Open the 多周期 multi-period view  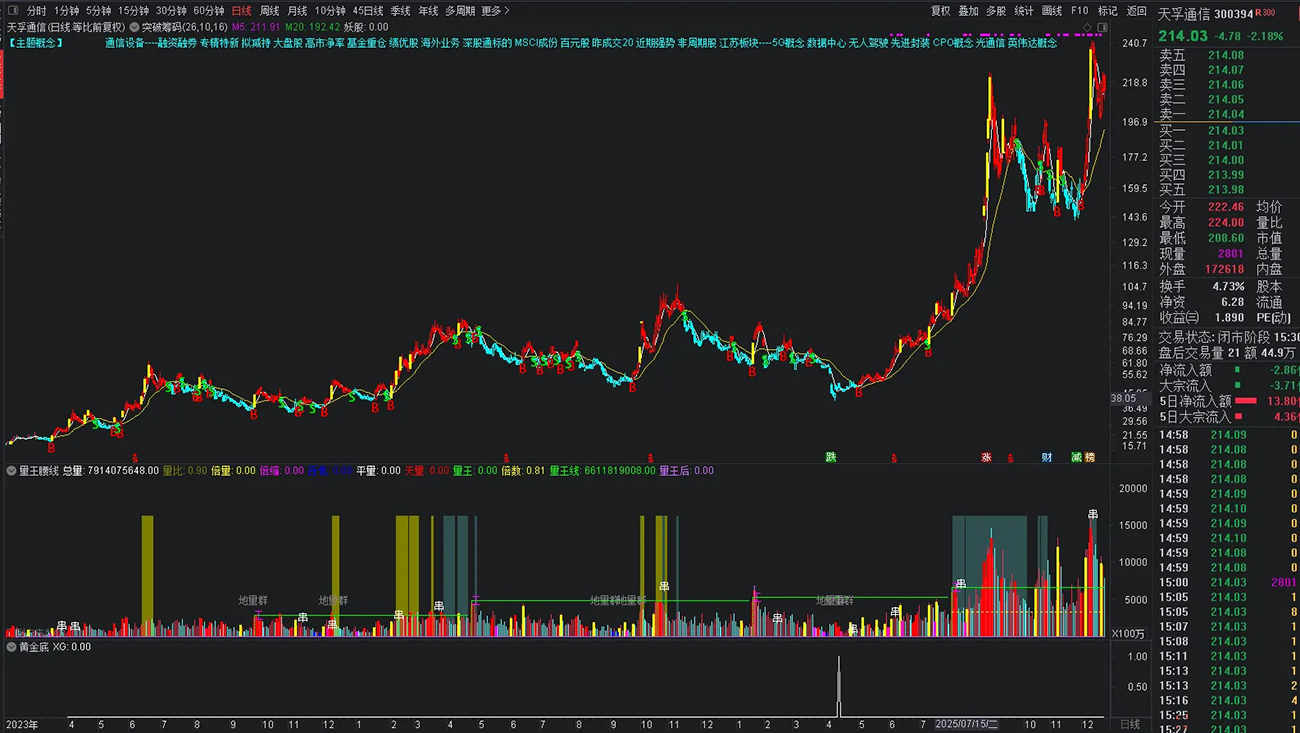460,11
